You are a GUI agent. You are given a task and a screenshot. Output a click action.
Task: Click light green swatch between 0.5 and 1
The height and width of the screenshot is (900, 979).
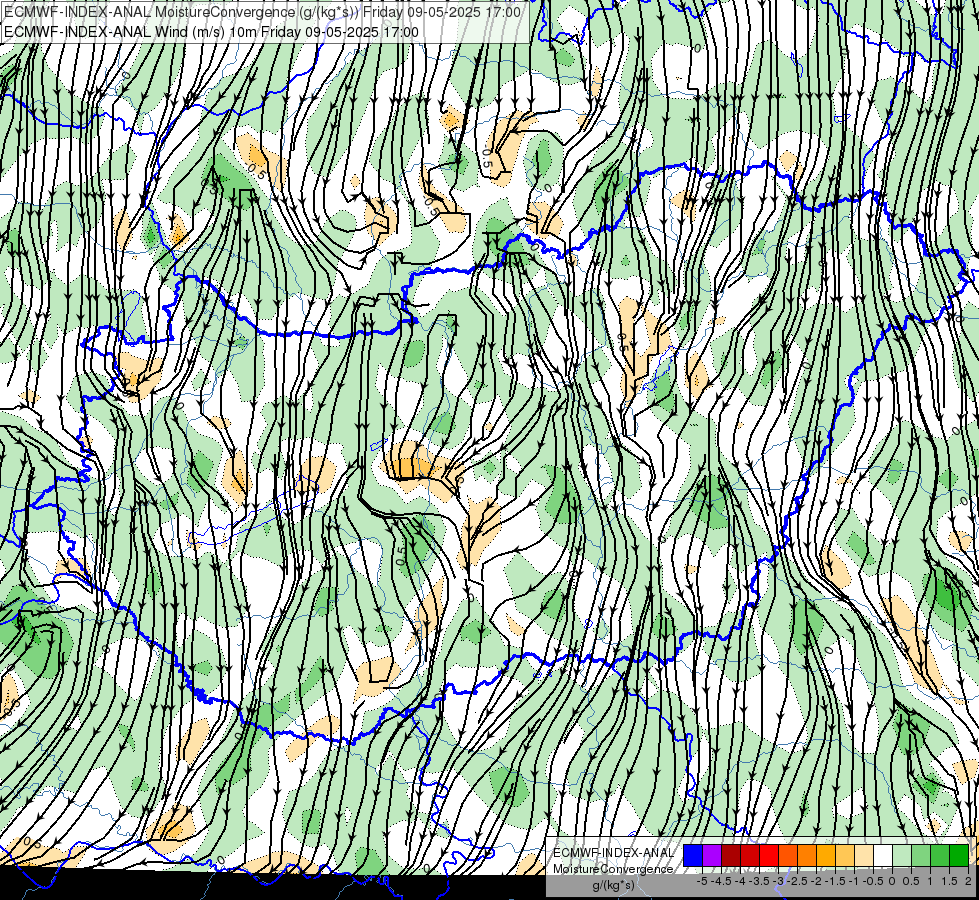click(921, 856)
